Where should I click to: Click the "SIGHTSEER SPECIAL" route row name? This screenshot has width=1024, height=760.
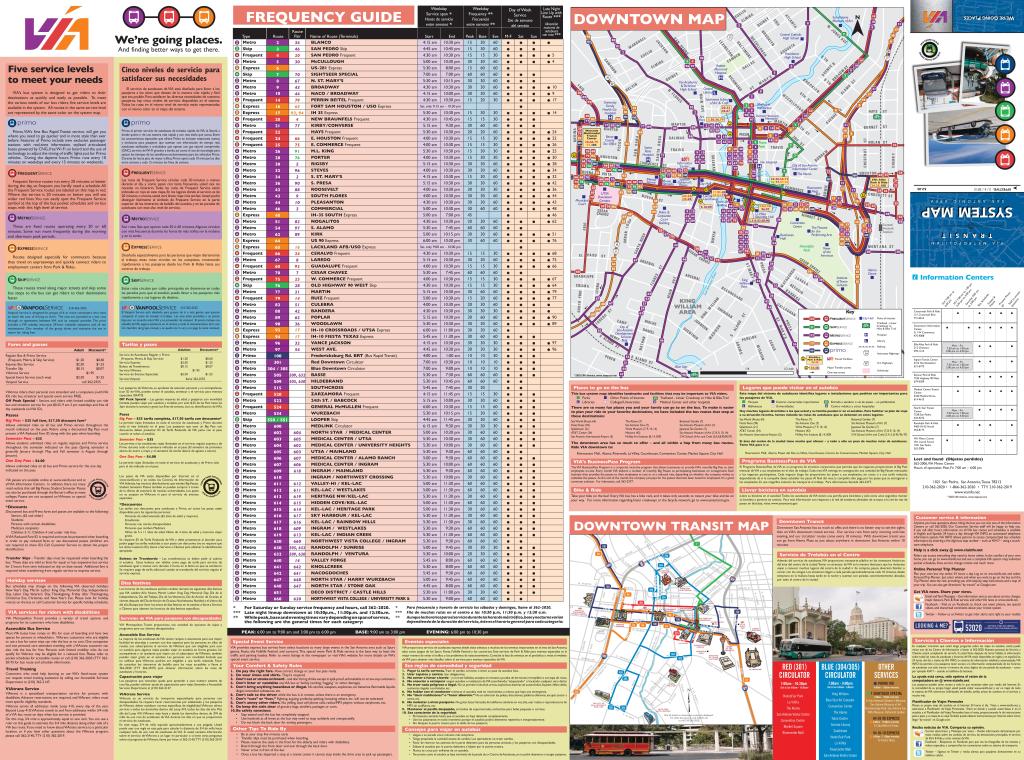(x=334, y=74)
